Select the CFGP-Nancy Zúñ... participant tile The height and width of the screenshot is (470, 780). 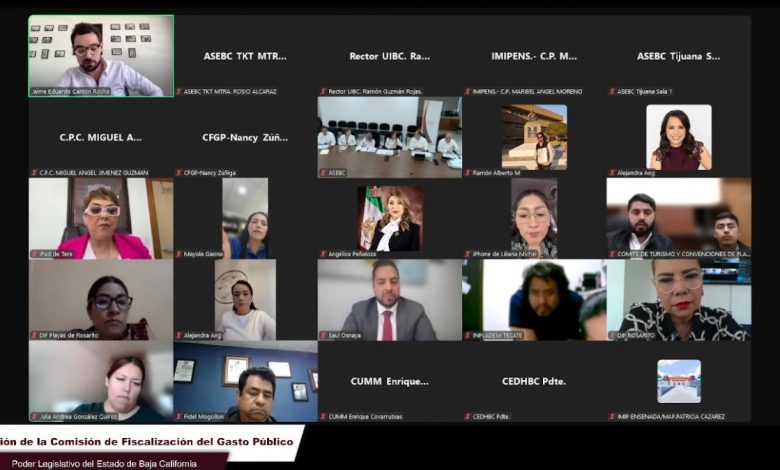coord(246,137)
